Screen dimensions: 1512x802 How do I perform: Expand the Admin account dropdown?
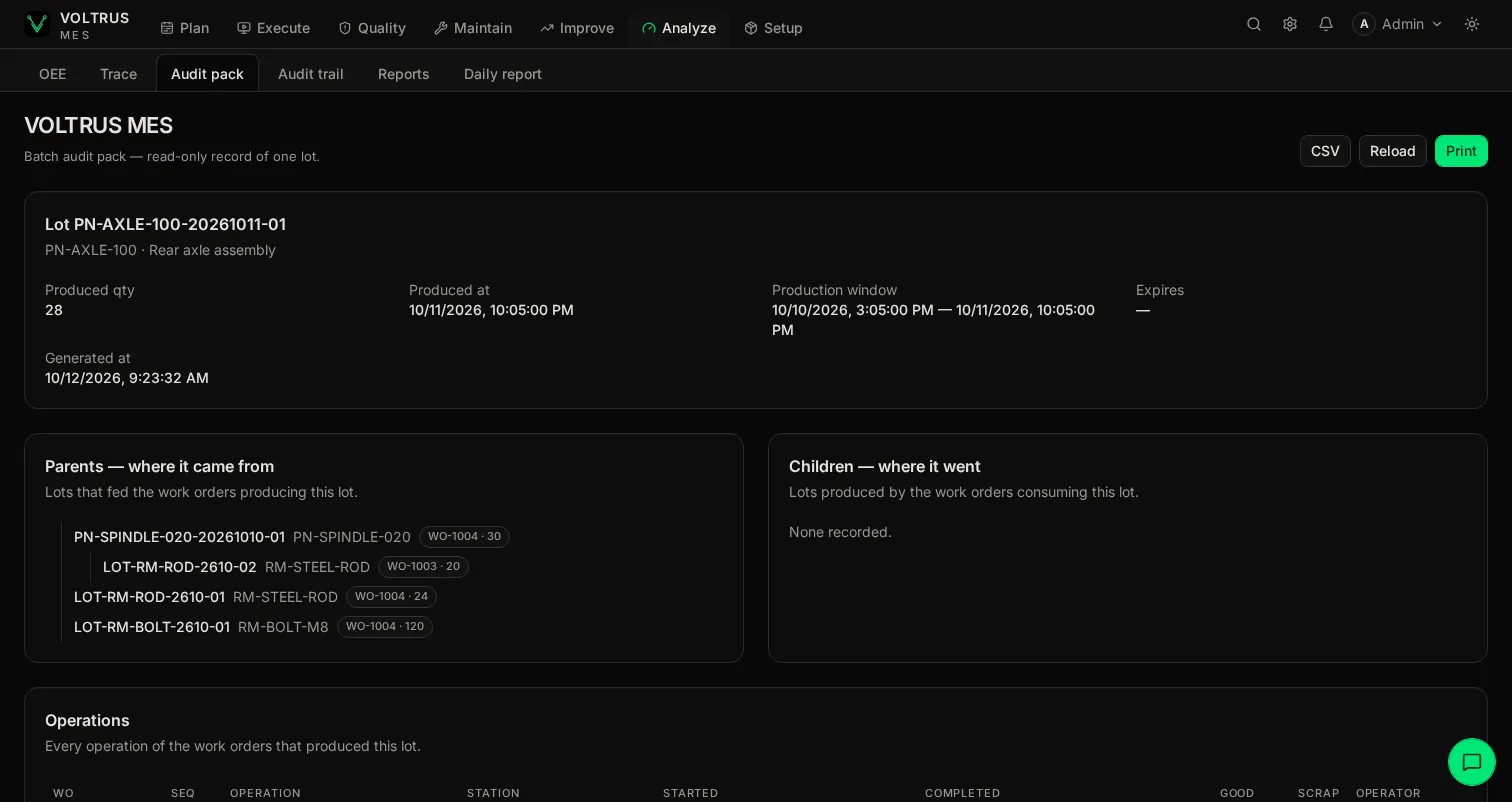click(1398, 24)
